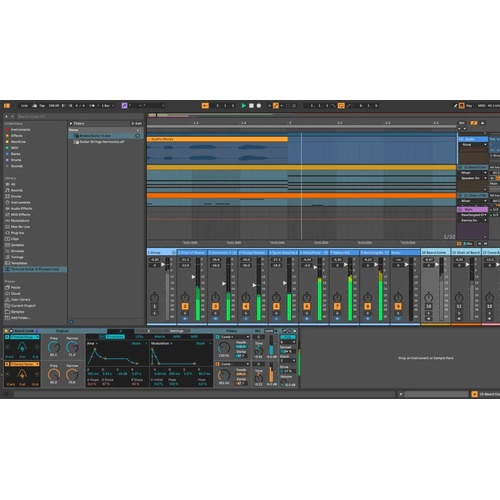Click the track 2 volume fader handle
Screen dimensions: 500x500
(193, 277)
